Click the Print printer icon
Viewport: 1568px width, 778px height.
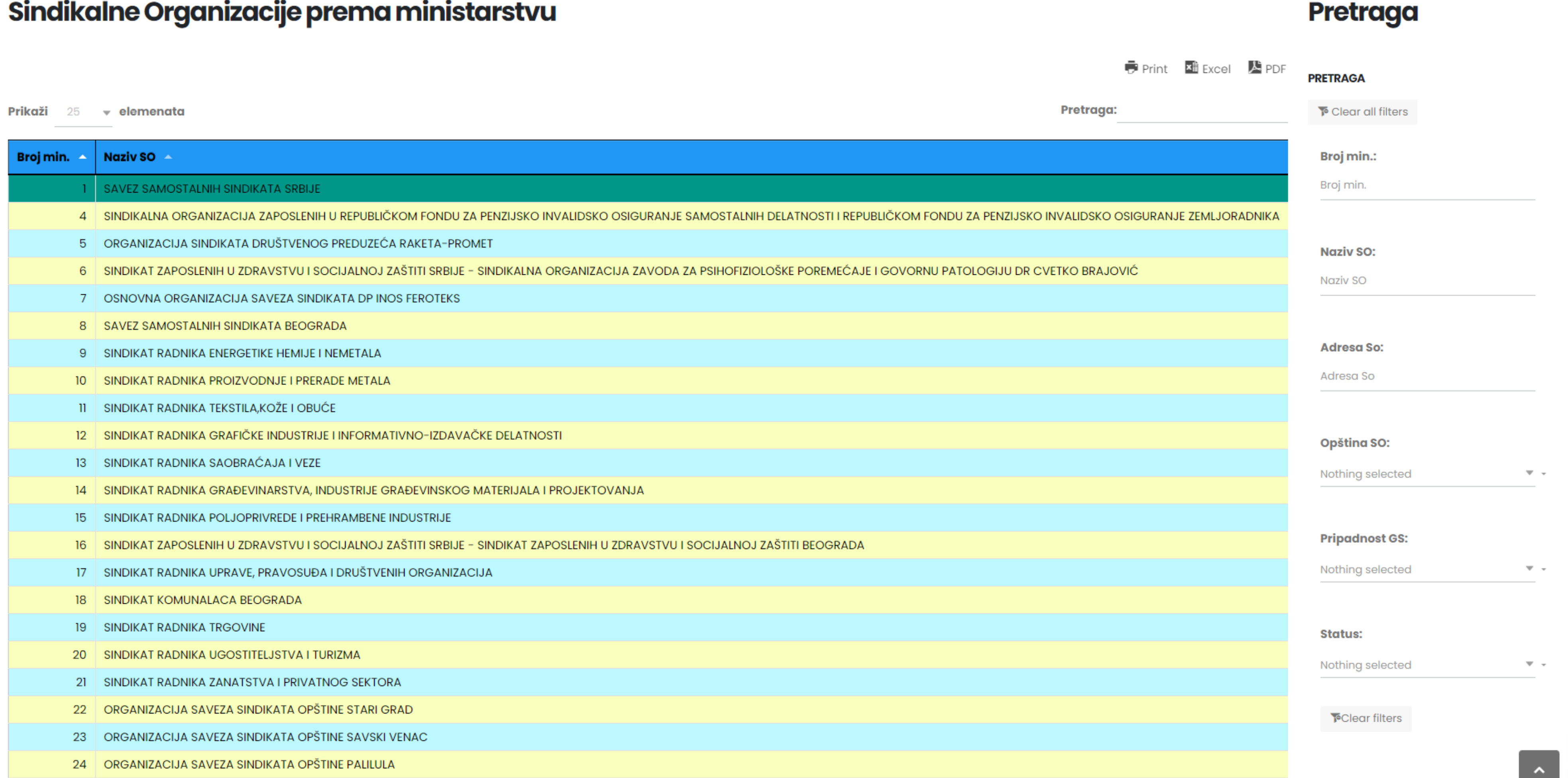(x=1131, y=67)
